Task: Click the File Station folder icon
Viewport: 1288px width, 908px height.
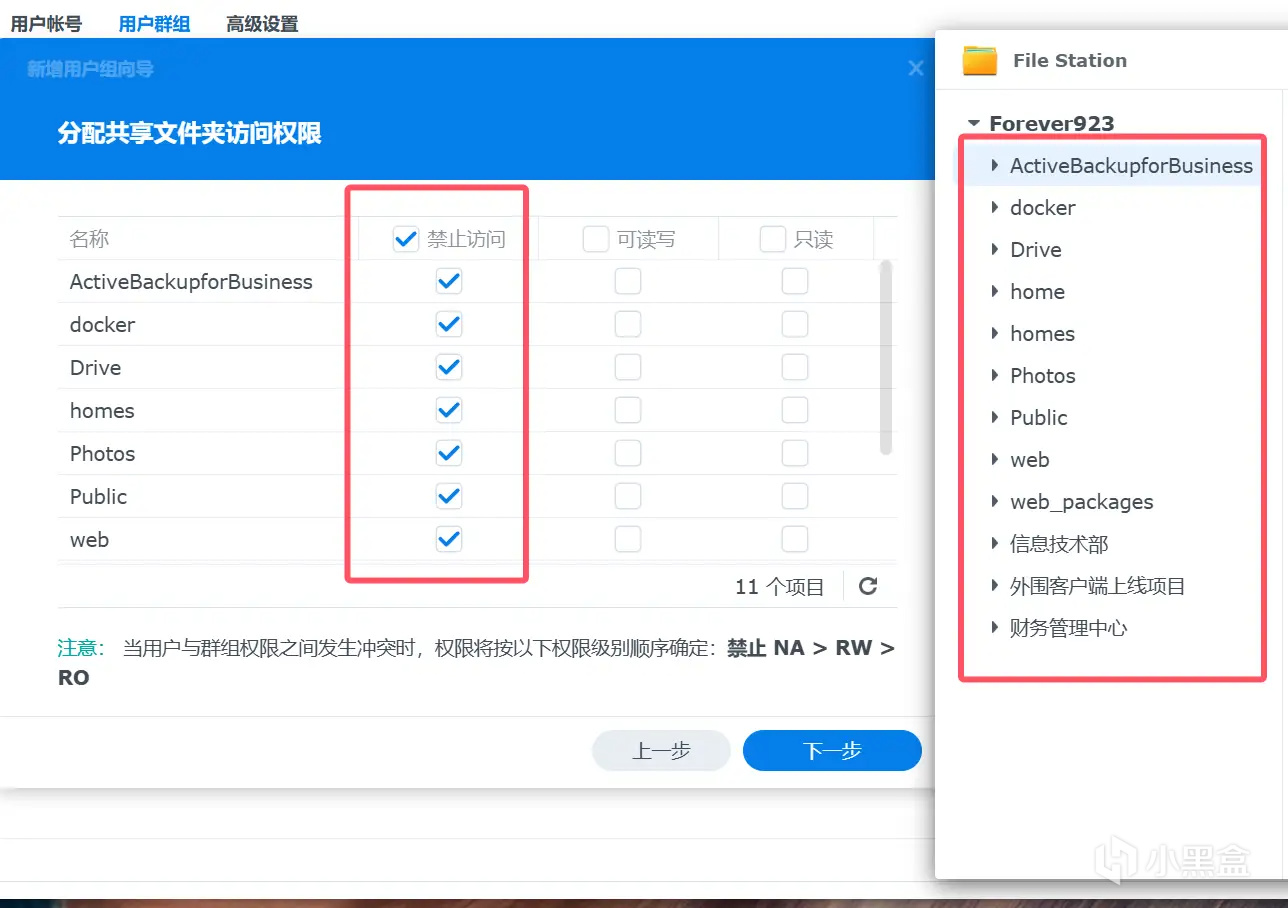Action: pos(980,60)
